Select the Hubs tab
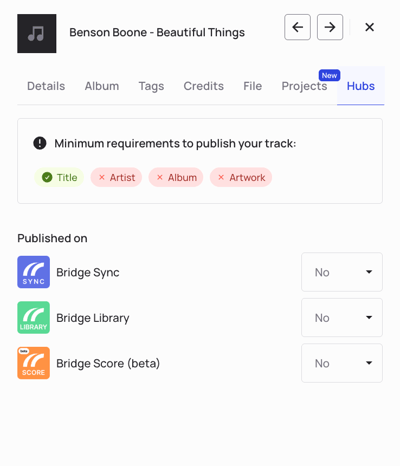400x466 pixels. point(361,86)
